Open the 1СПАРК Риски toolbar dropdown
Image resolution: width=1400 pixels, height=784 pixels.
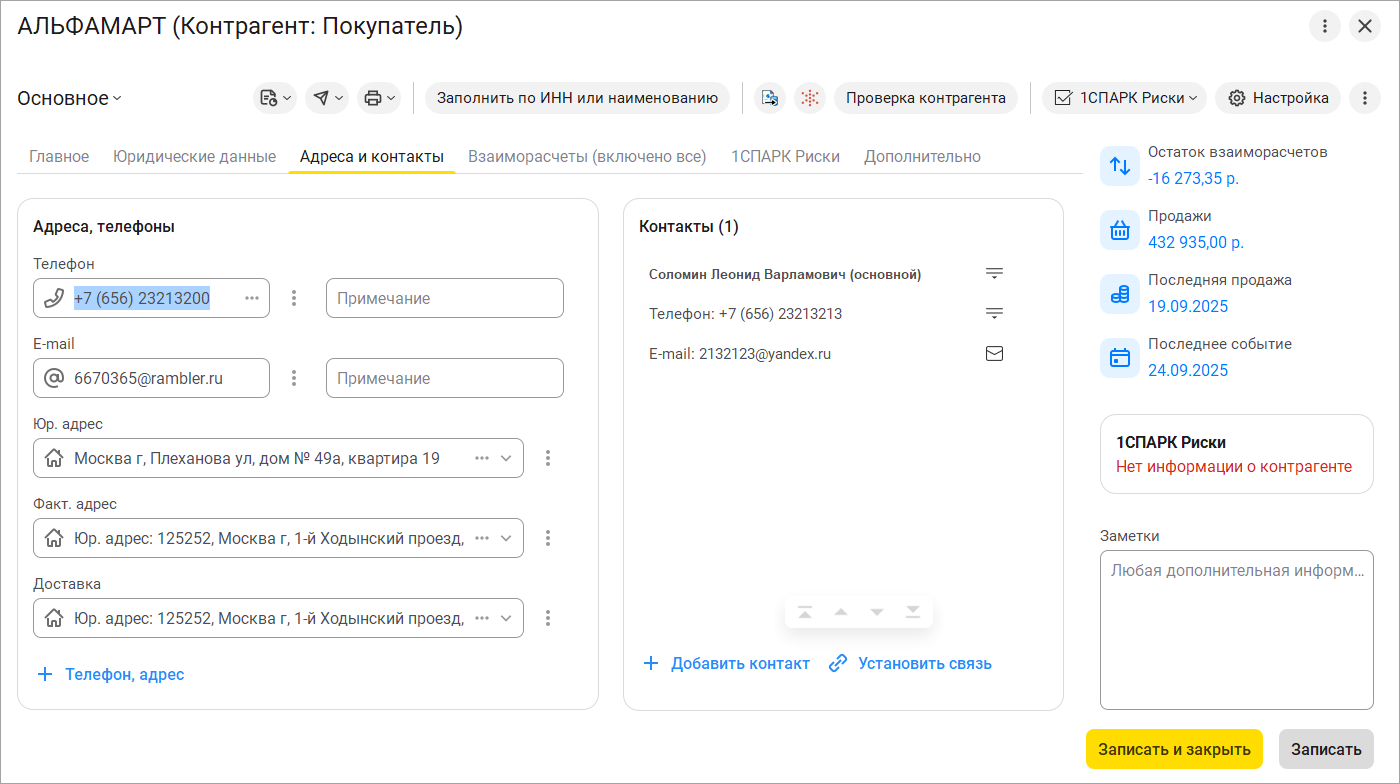(1125, 98)
